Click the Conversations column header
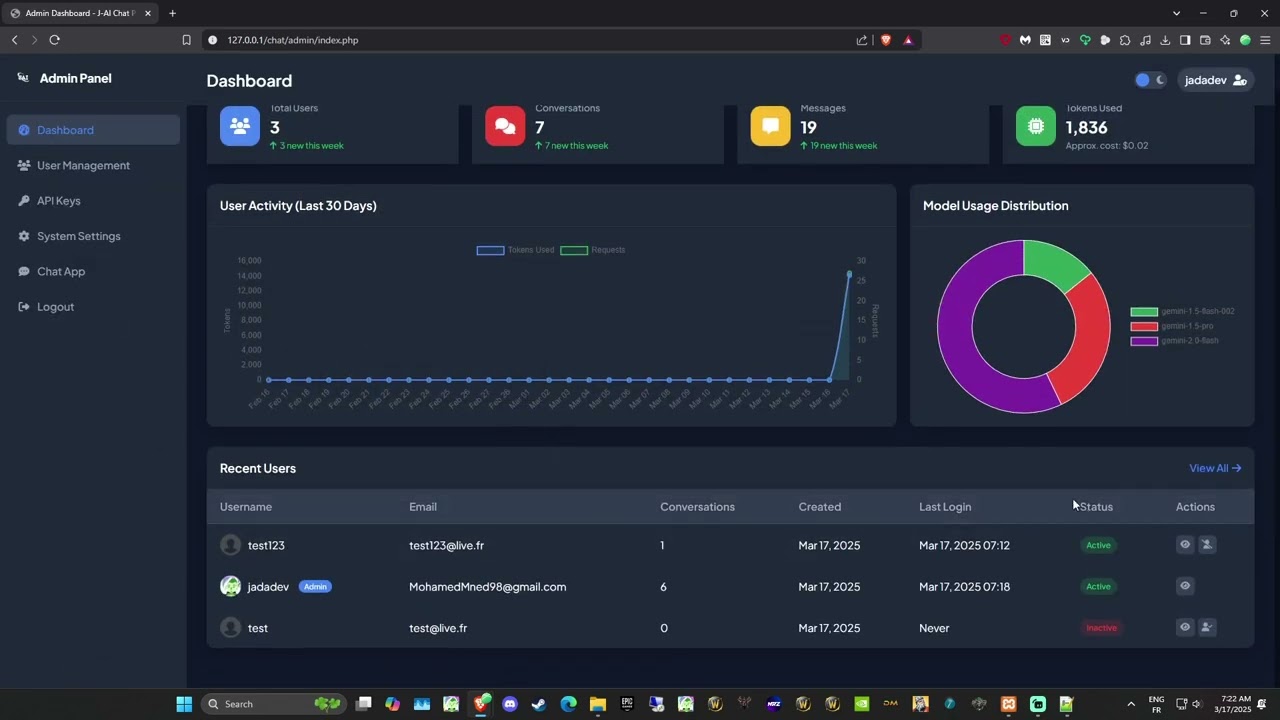 coord(697,507)
